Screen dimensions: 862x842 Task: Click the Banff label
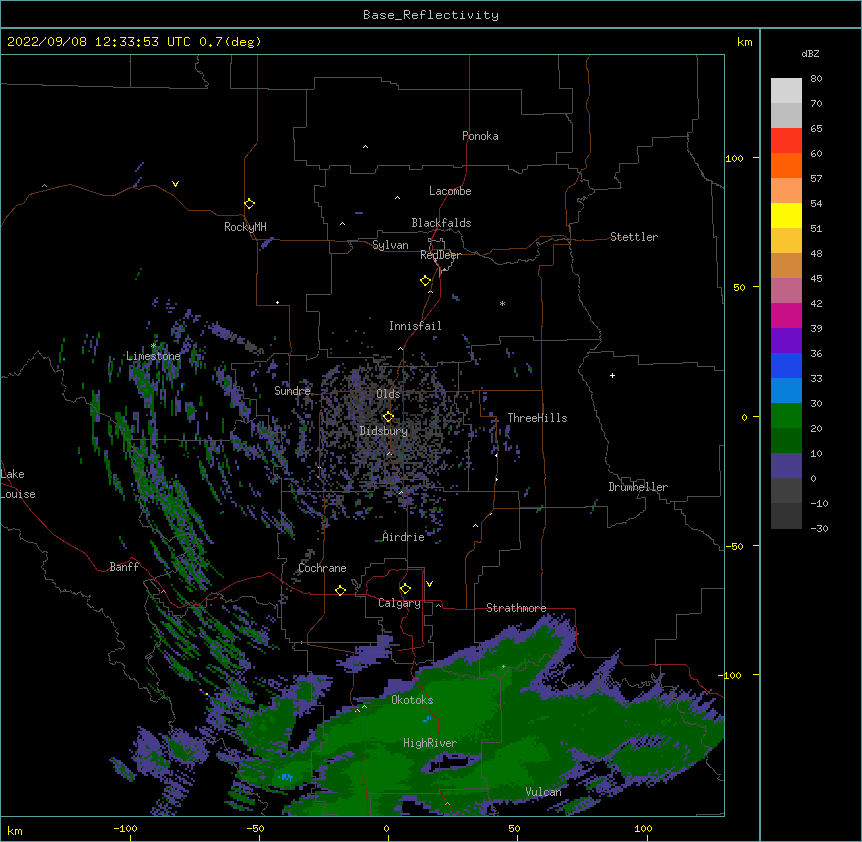tap(124, 567)
